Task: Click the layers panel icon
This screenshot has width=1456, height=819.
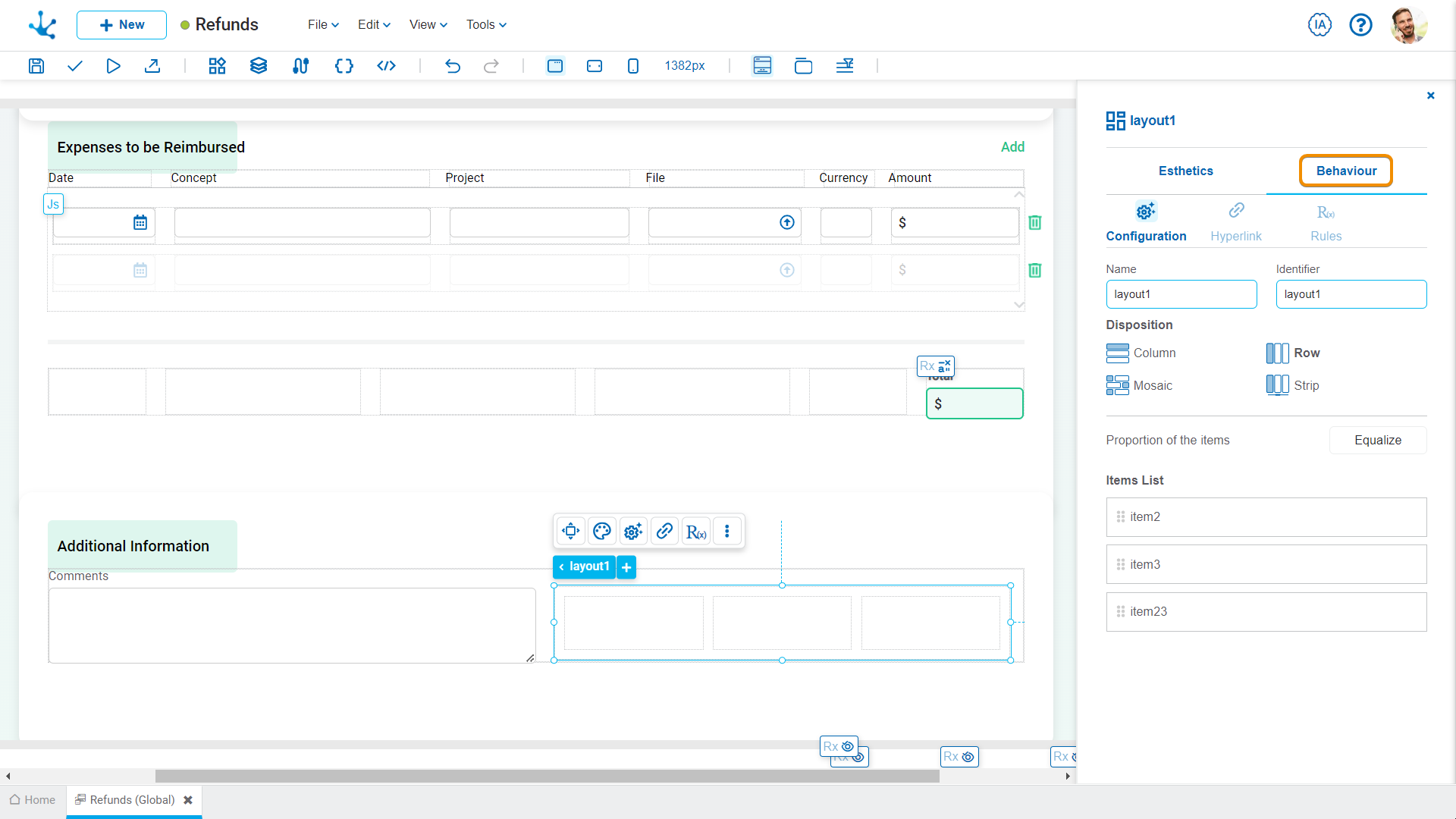Action: [x=258, y=66]
